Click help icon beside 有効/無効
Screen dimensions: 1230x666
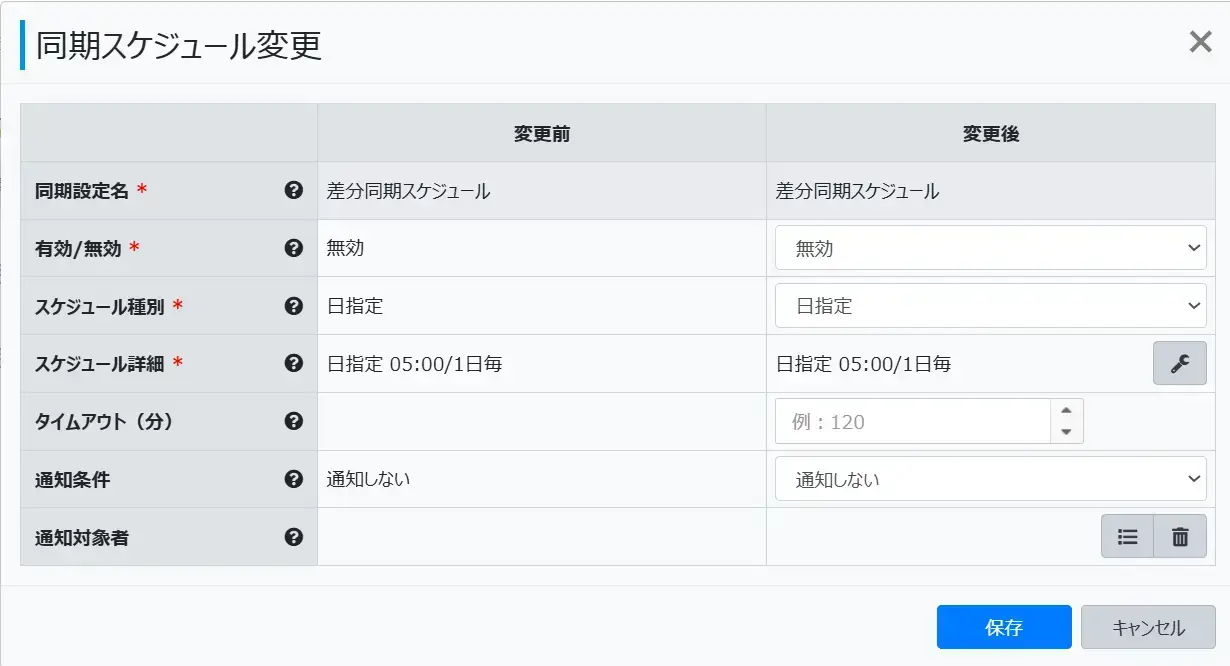click(293, 248)
